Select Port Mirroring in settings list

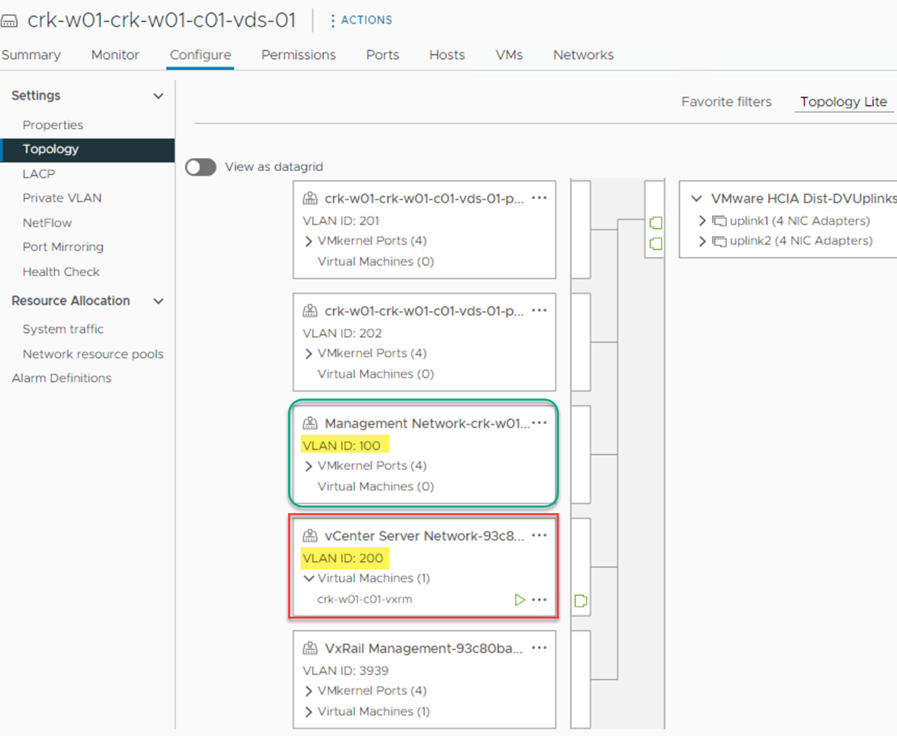coord(63,247)
